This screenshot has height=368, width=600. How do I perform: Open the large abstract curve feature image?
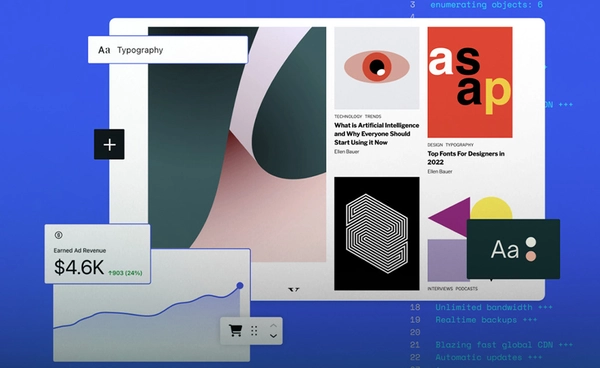pyautogui.click(x=237, y=144)
